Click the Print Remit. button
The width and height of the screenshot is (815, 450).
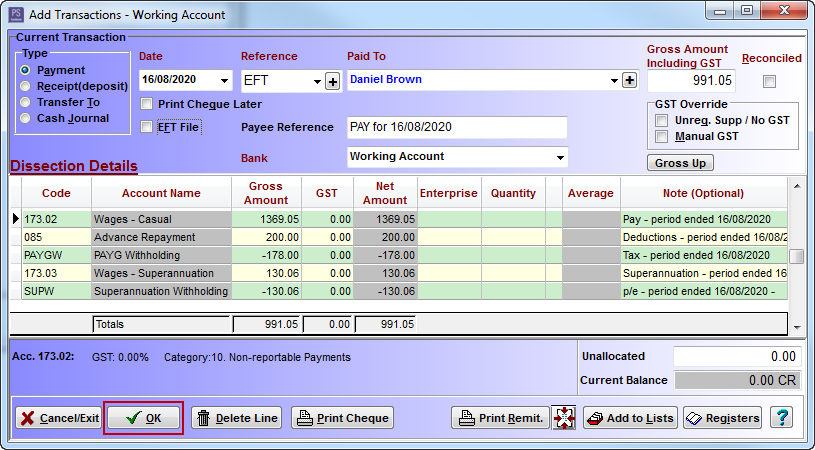click(501, 418)
